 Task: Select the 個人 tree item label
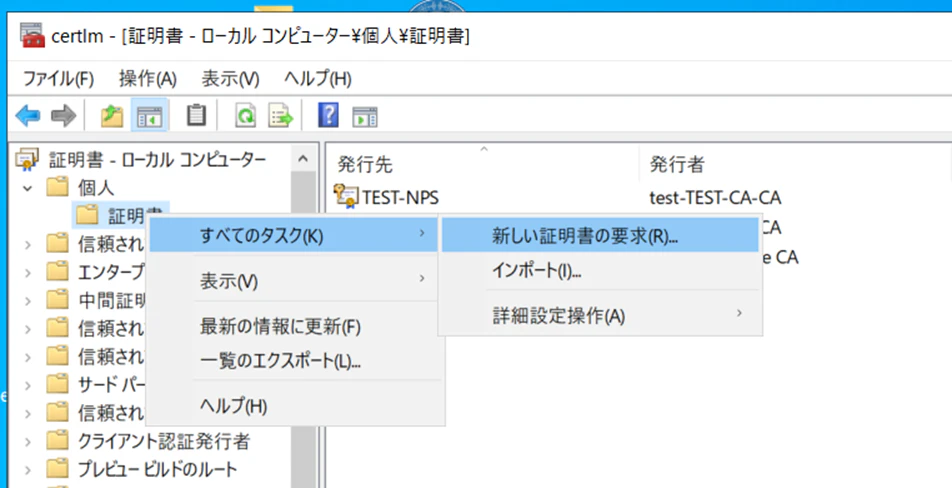point(96,188)
